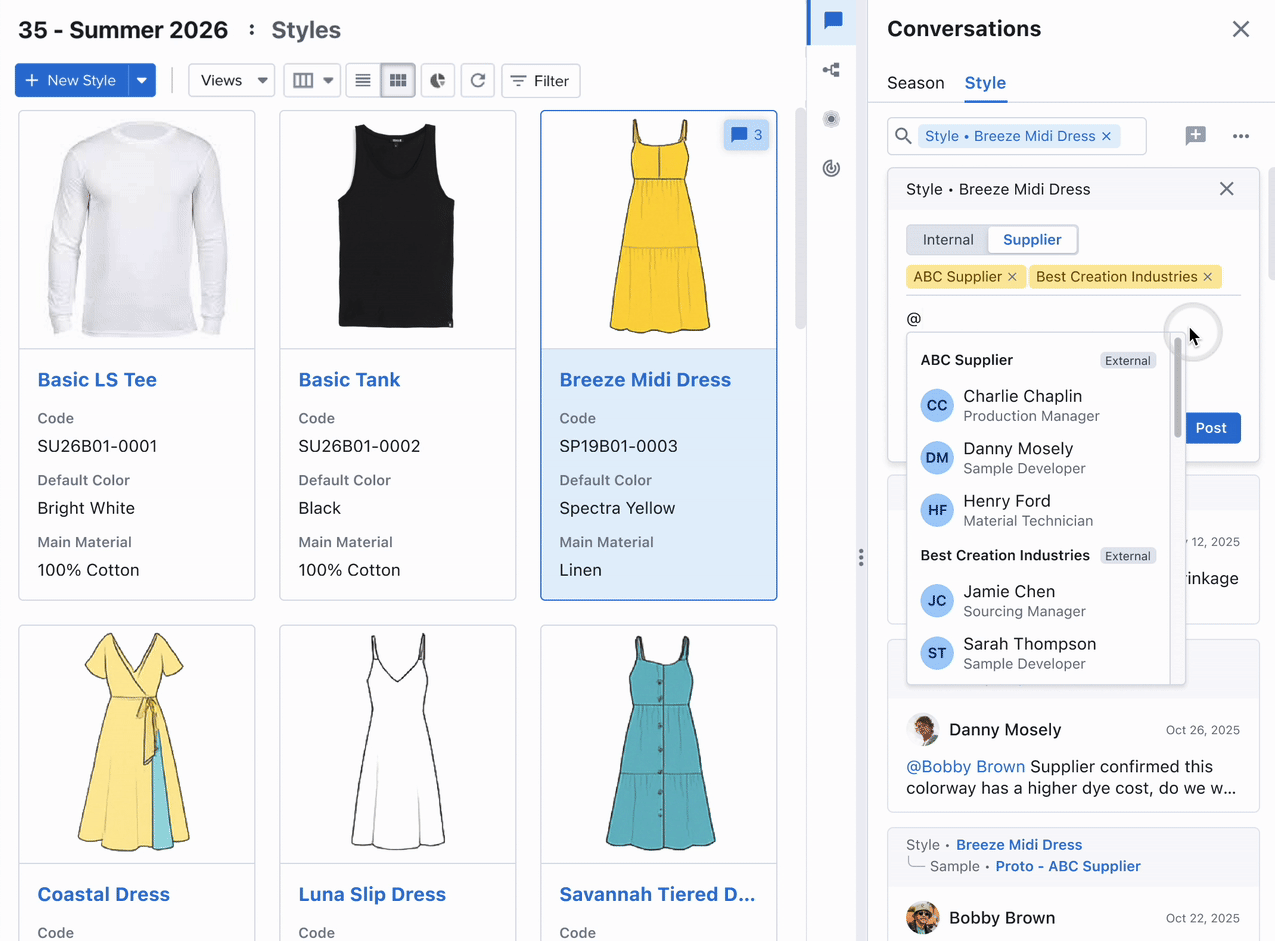Mention Charlie Chaplin from the list
Screen dimensions: 1275x941
[1038, 405]
